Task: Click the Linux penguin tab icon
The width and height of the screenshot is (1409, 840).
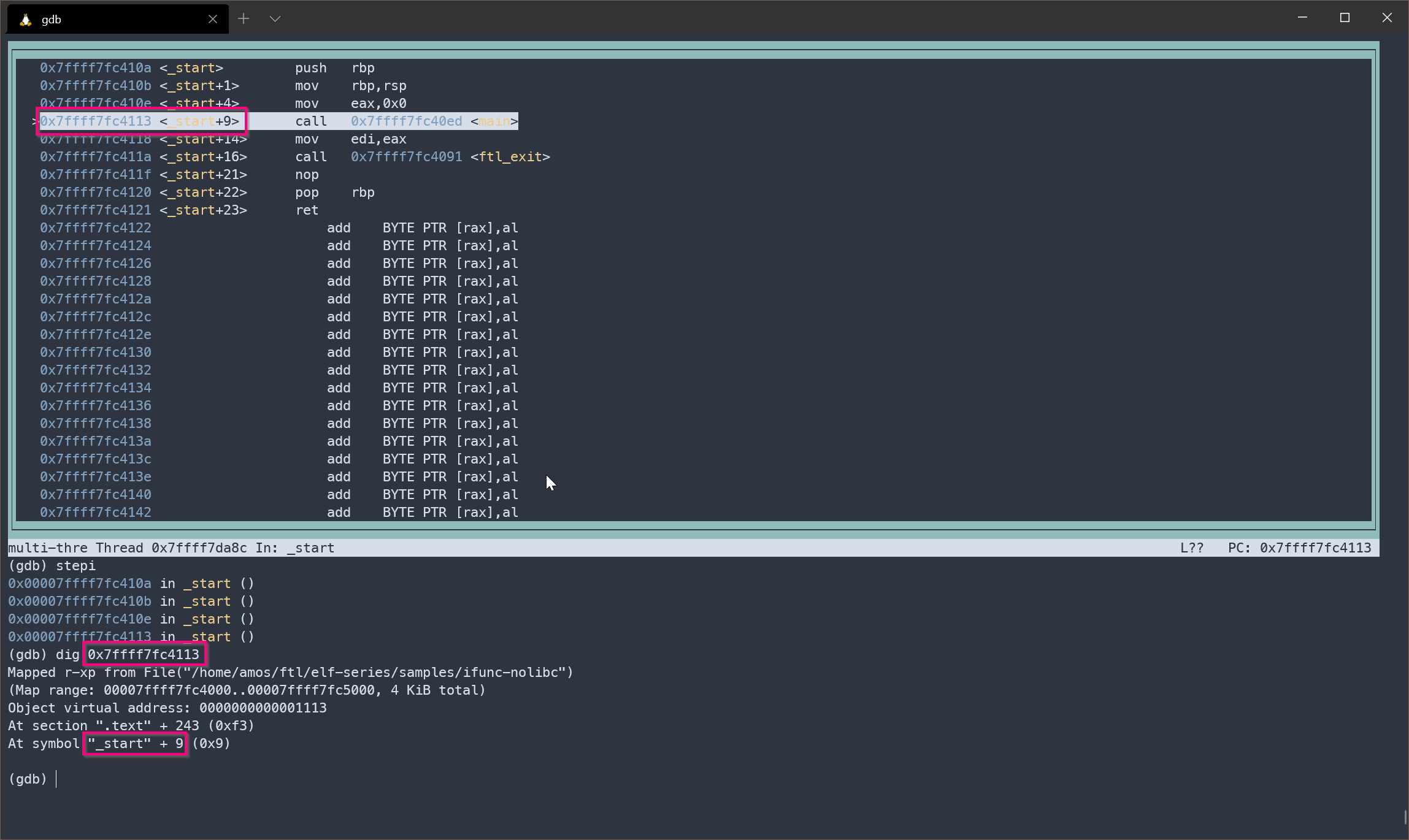Action: click(x=25, y=20)
